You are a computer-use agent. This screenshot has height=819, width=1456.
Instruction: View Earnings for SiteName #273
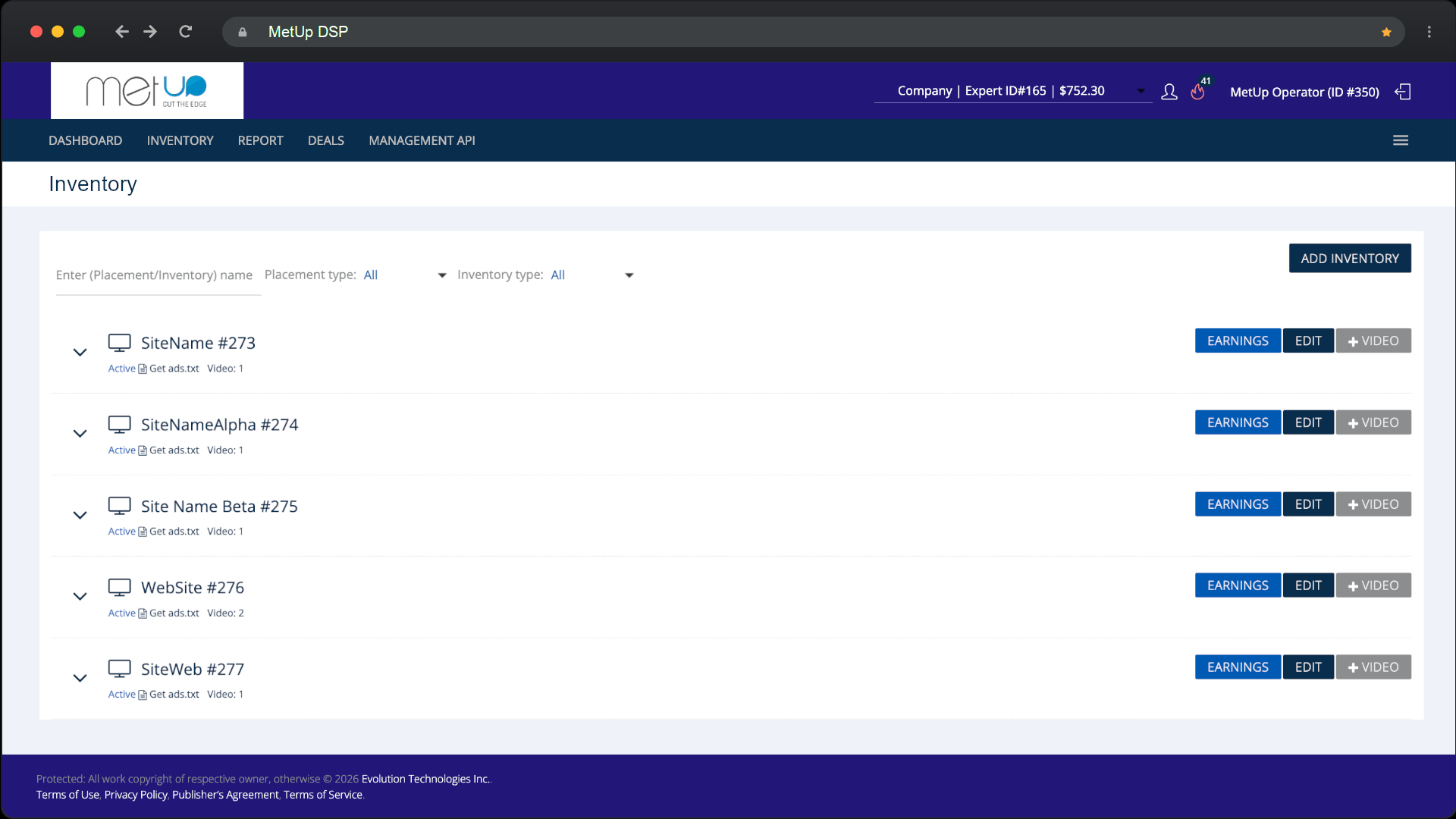coord(1238,341)
